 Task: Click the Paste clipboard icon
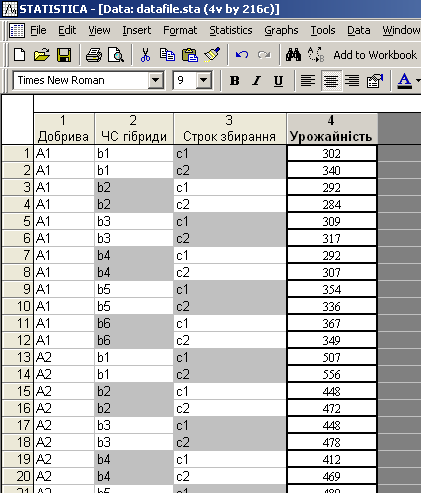[x=190, y=55]
